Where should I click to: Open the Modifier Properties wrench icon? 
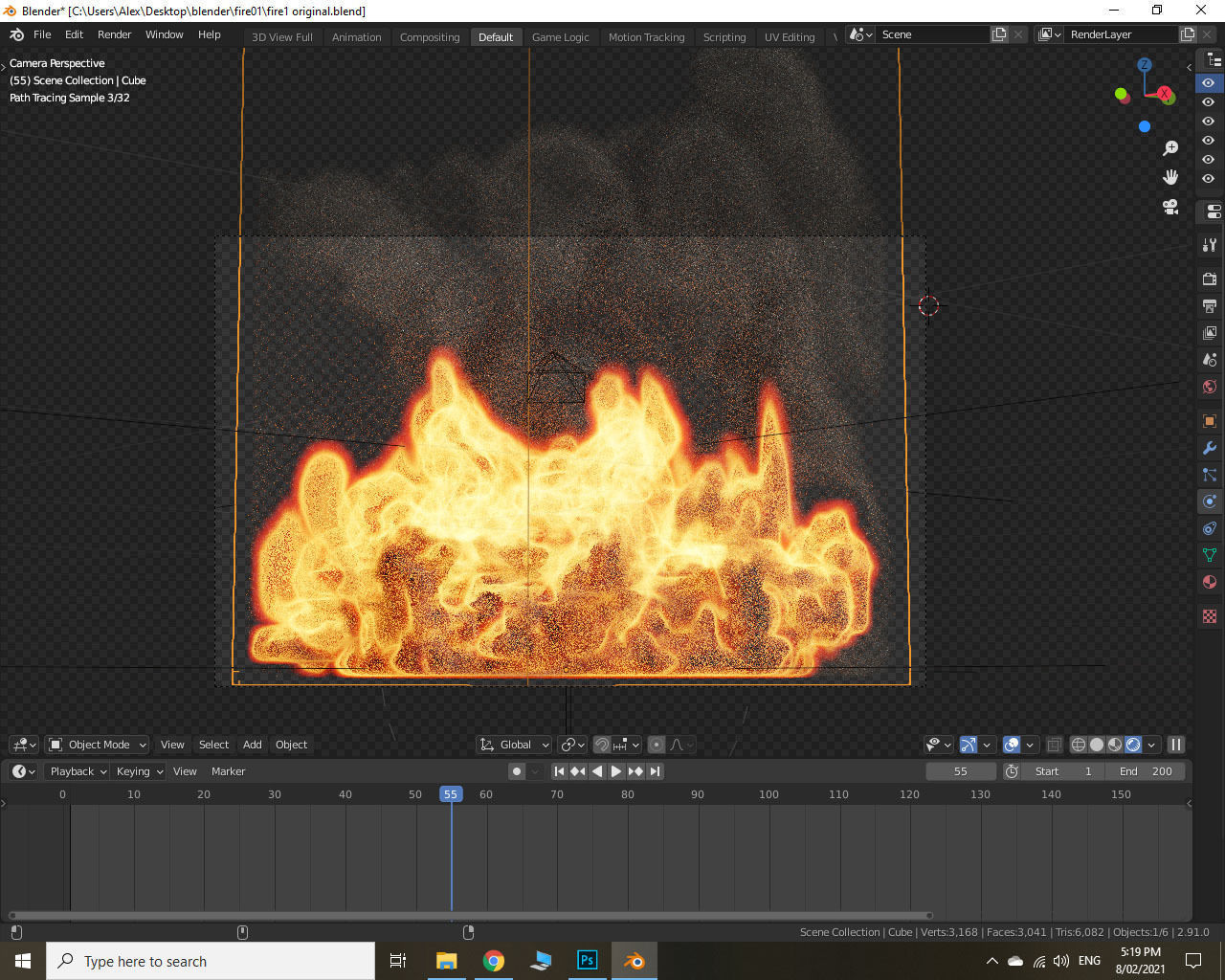point(1209,447)
